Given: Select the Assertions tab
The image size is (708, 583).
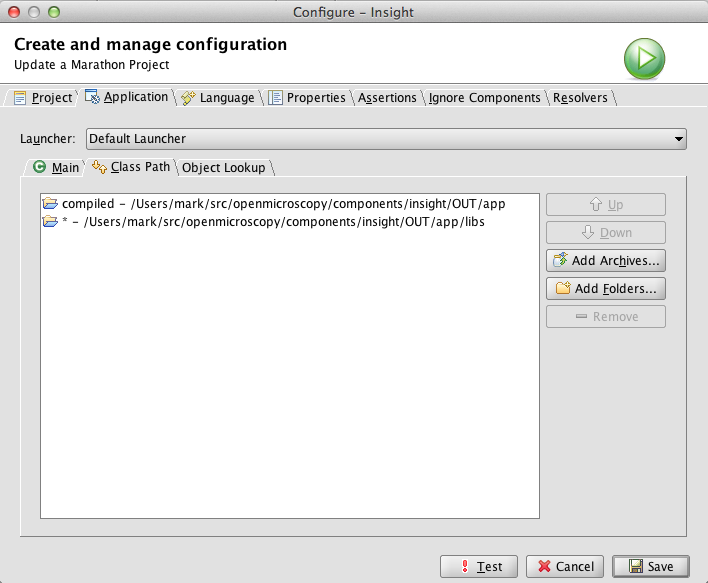Looking at the screenshot, I should tap(387, 98).
